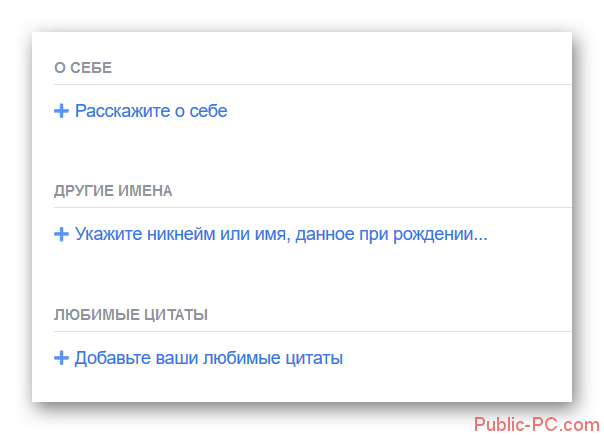Screen dimensions: 604x436
Task: Click the word ЦИТАТЫ in the gray heading
Action: [x=176, y=315]
